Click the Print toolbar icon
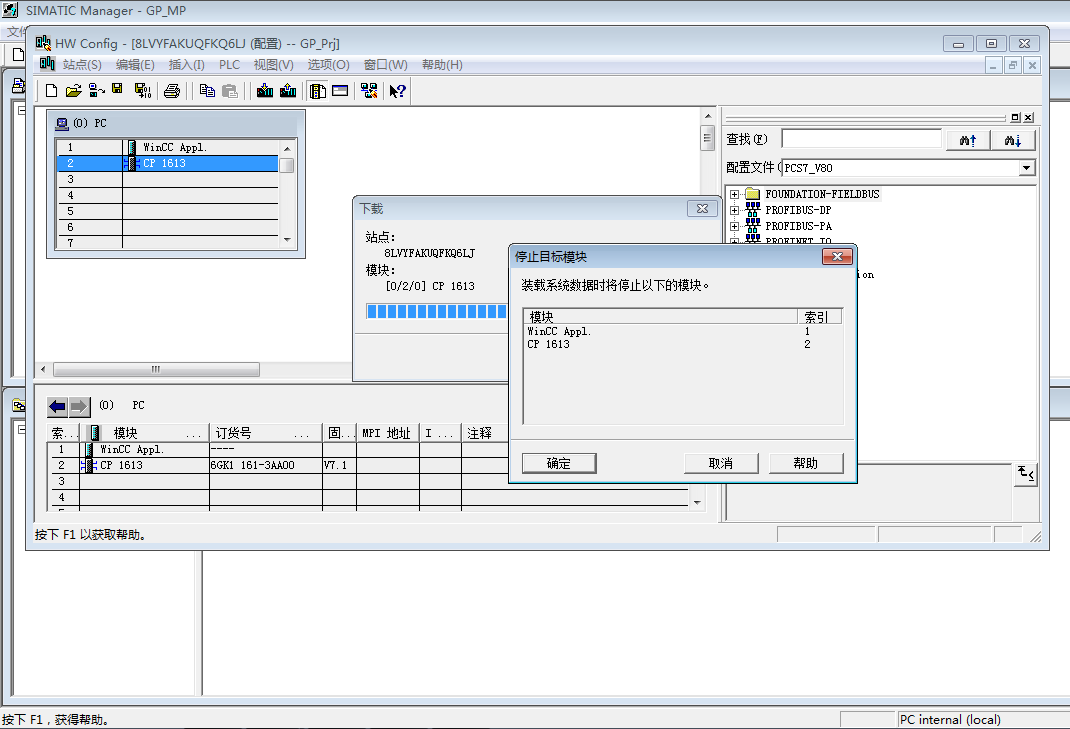The image size is (1070, 729). click(x=172, y=91)
